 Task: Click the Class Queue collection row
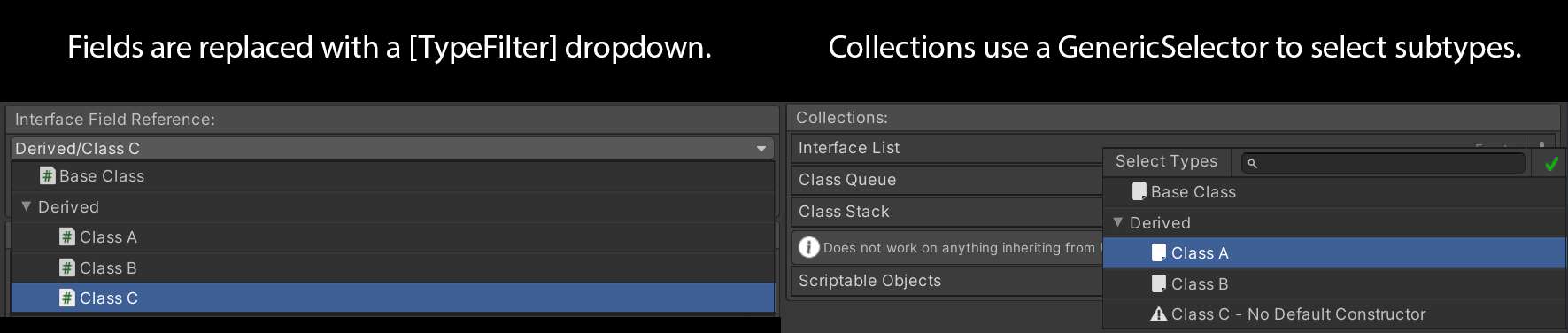946,180
